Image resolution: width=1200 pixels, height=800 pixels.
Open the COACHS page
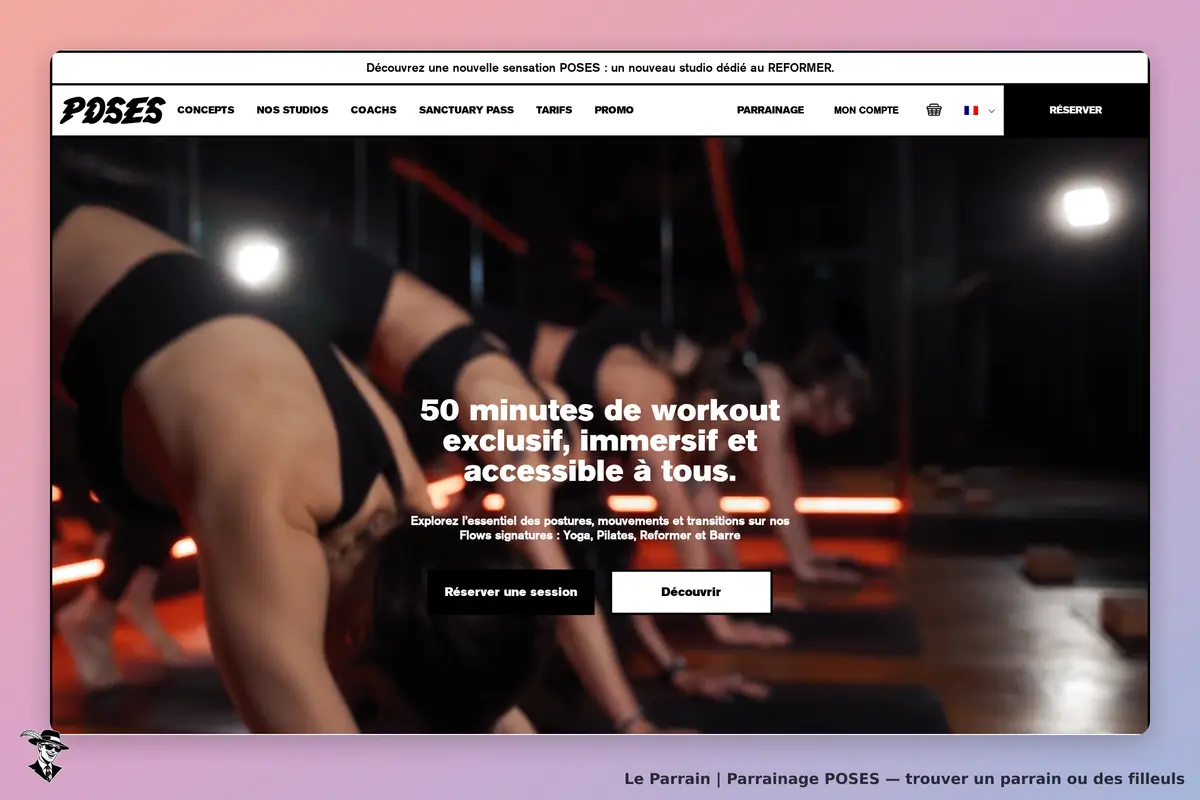[374, 110]
